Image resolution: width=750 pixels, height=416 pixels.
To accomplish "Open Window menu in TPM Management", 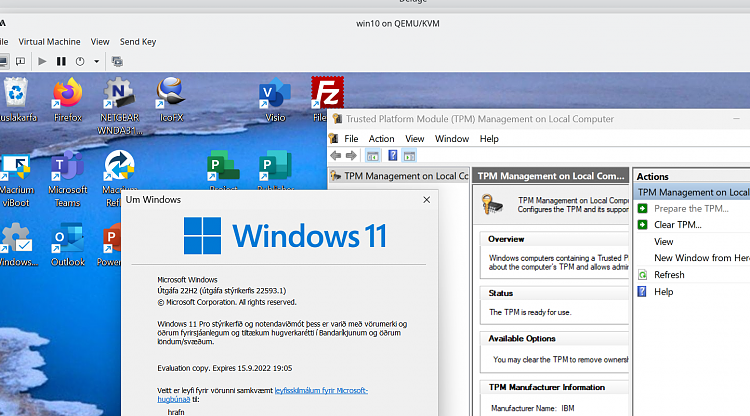I will 452,139.
